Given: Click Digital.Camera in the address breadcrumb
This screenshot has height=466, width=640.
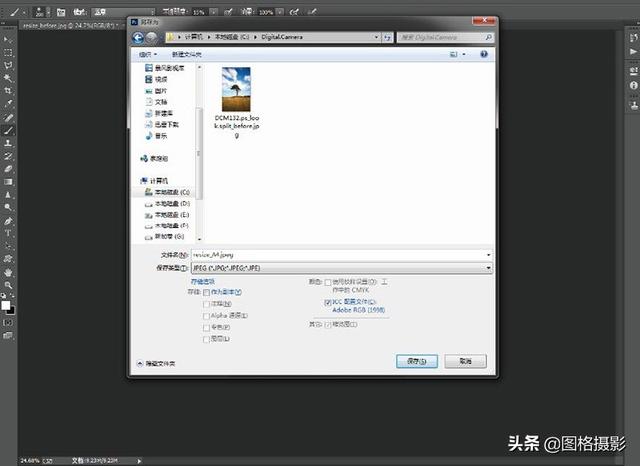Looking at the screenshot, I should coord(282,37).
